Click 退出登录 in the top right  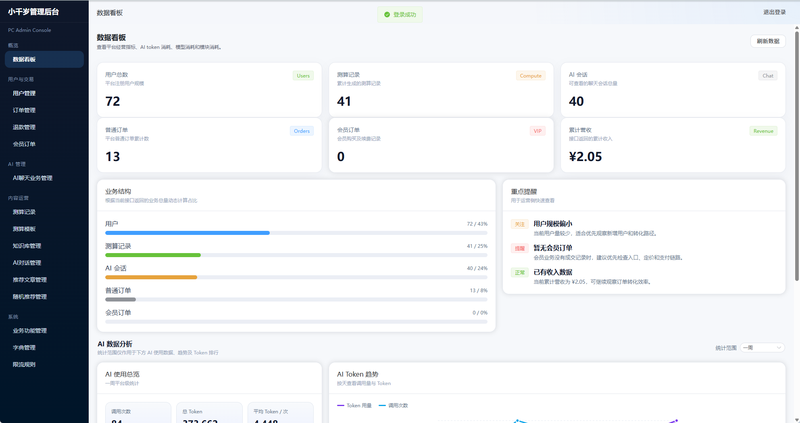tap(774, 12)
